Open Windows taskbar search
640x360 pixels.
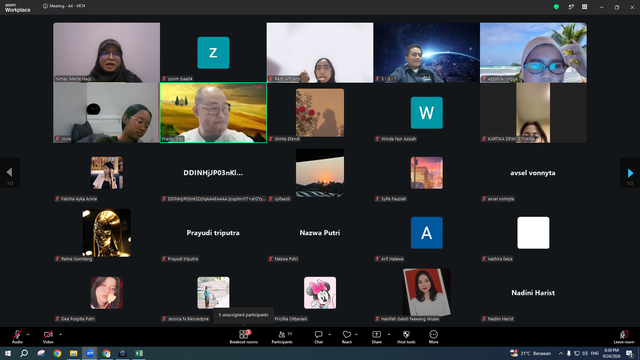(x=24, y=353)
